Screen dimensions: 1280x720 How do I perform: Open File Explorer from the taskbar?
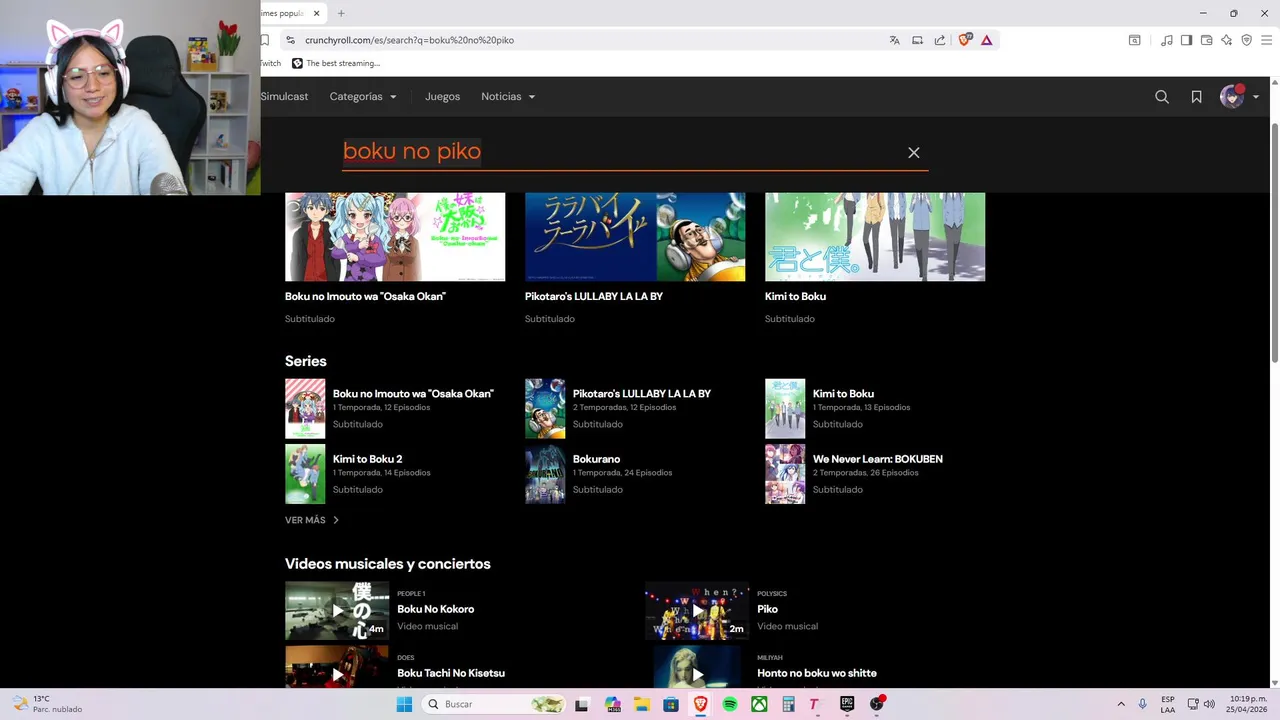(x=641, y=704)
